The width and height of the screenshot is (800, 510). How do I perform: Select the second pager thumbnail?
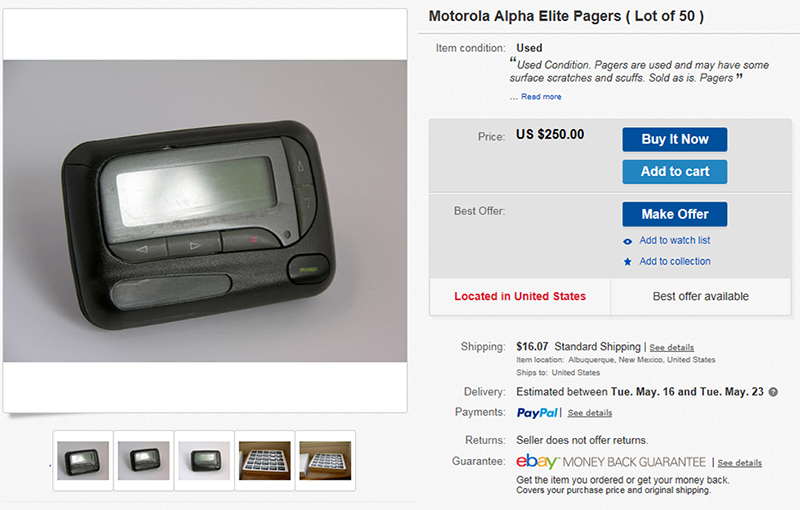(143, 461)
